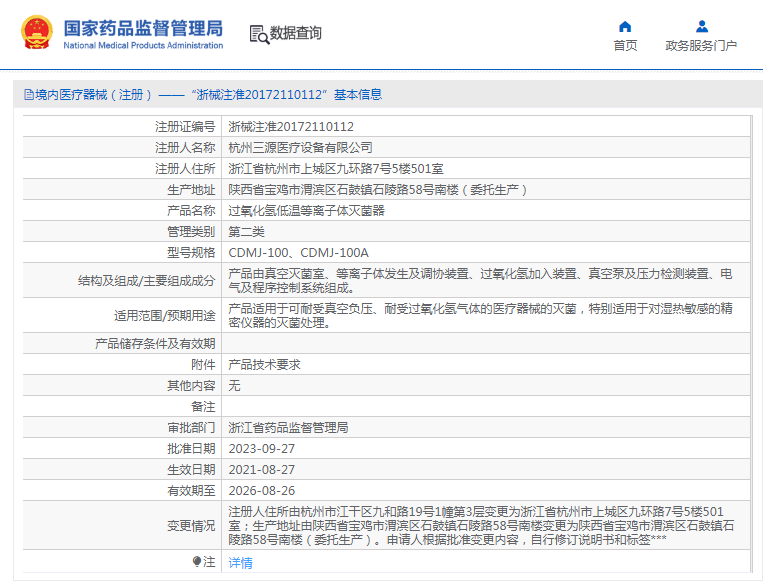Select address 浙江省杭州市上城区九环路7号5楼501室

click(x=336, y=168)
